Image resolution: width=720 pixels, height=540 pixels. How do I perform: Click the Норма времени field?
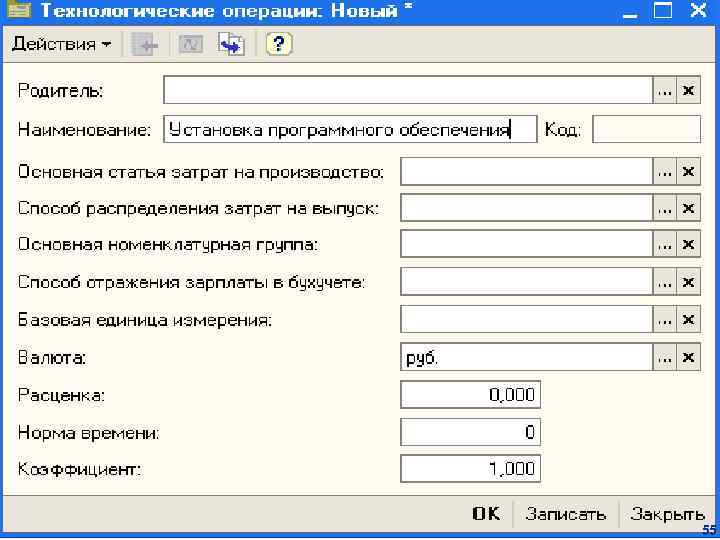pos(470,432)
